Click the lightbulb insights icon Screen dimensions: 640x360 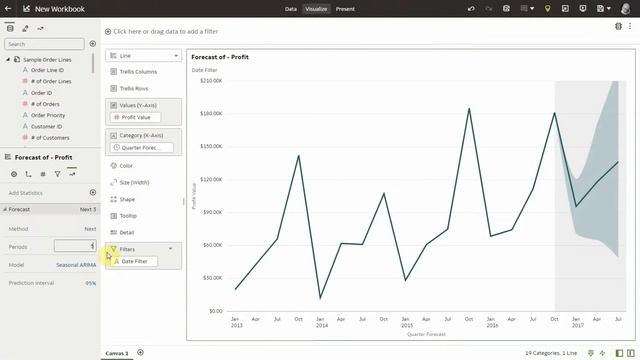(x=547, y=9)
